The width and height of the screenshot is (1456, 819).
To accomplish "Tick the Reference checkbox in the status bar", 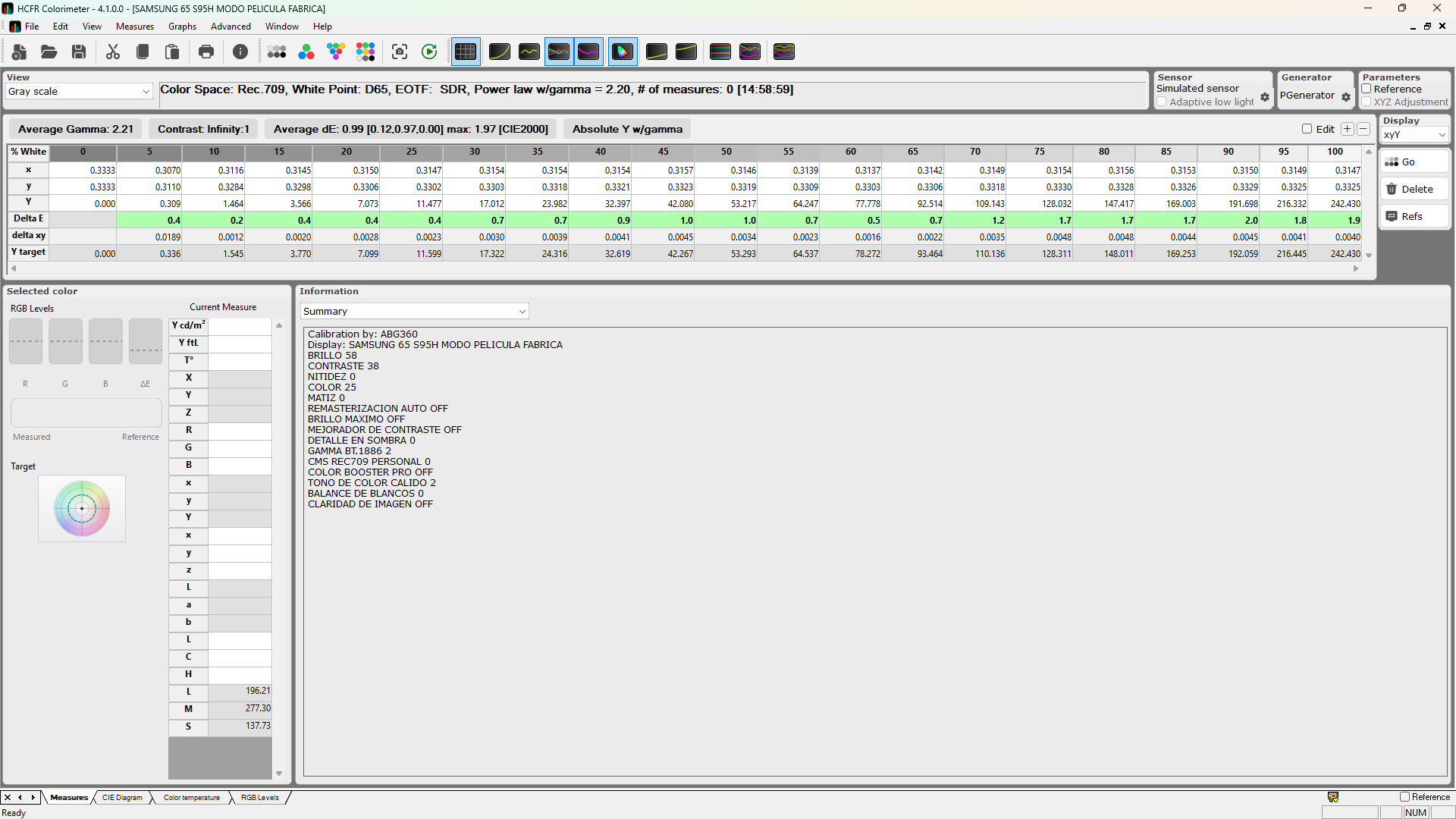I will (1404, 797).
